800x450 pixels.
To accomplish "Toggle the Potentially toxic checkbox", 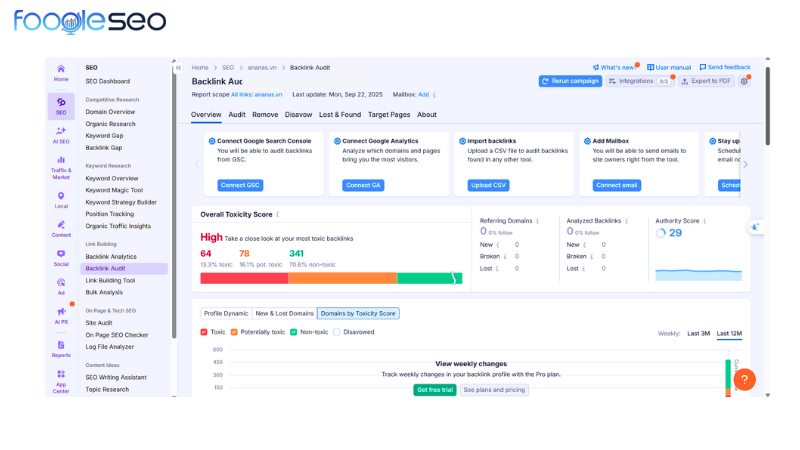I will pyautogui.click(x=234, y=332).
